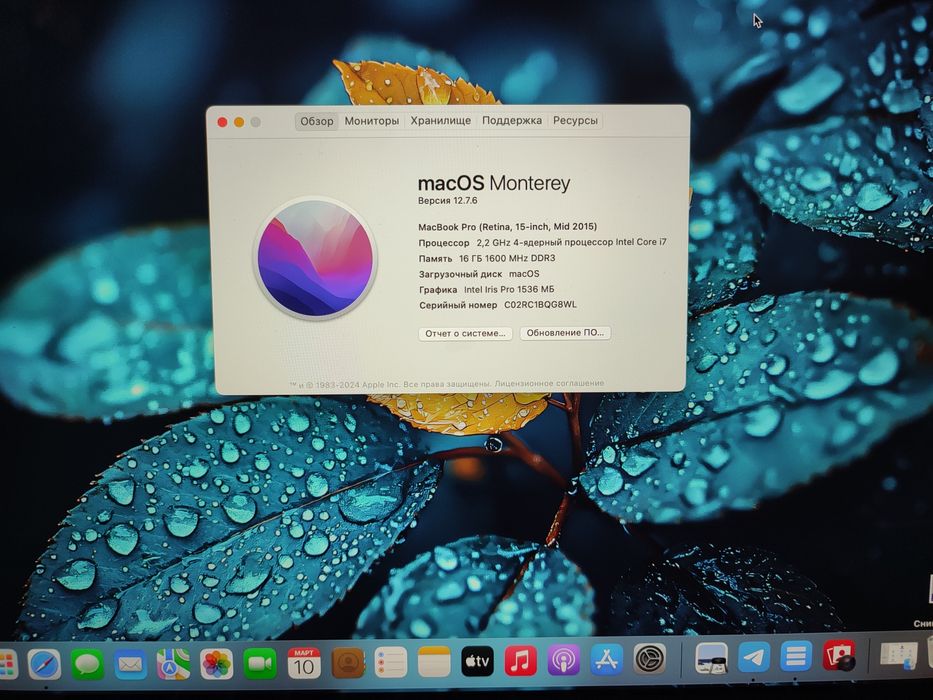933x700 pixels.
Task: Click blue app icon with white lines
Action: [x=796, y=657]
